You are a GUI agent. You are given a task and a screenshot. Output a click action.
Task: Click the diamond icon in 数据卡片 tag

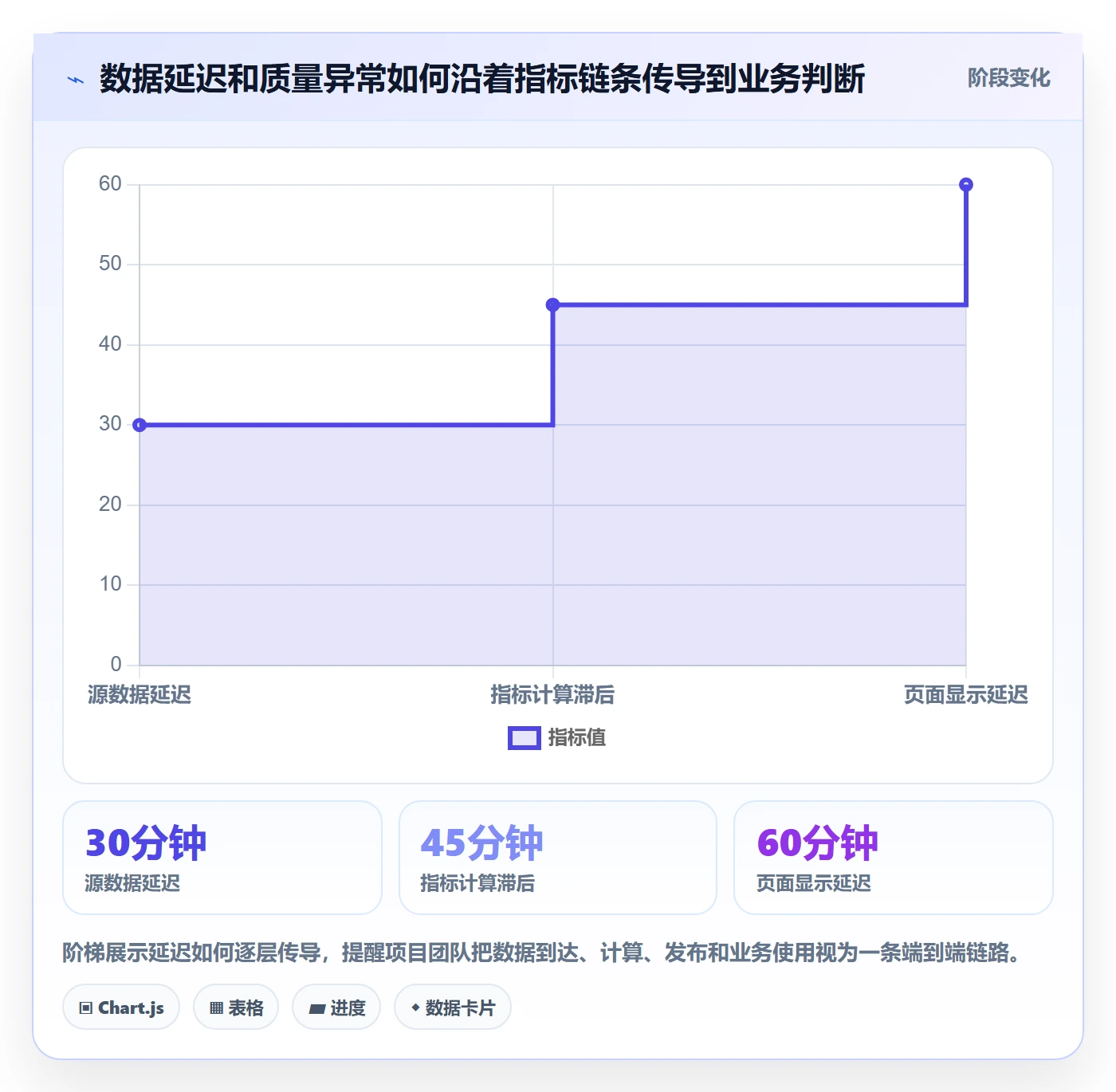[x=415, y=1008]
